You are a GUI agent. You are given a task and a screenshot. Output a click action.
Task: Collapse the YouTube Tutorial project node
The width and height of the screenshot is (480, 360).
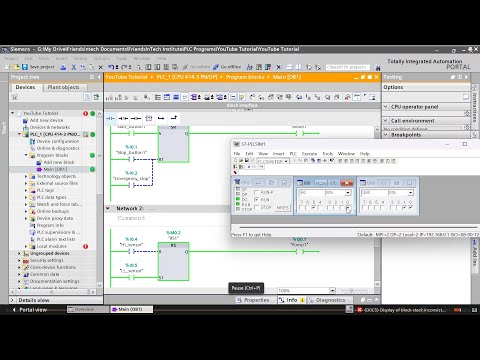point(13,113)
